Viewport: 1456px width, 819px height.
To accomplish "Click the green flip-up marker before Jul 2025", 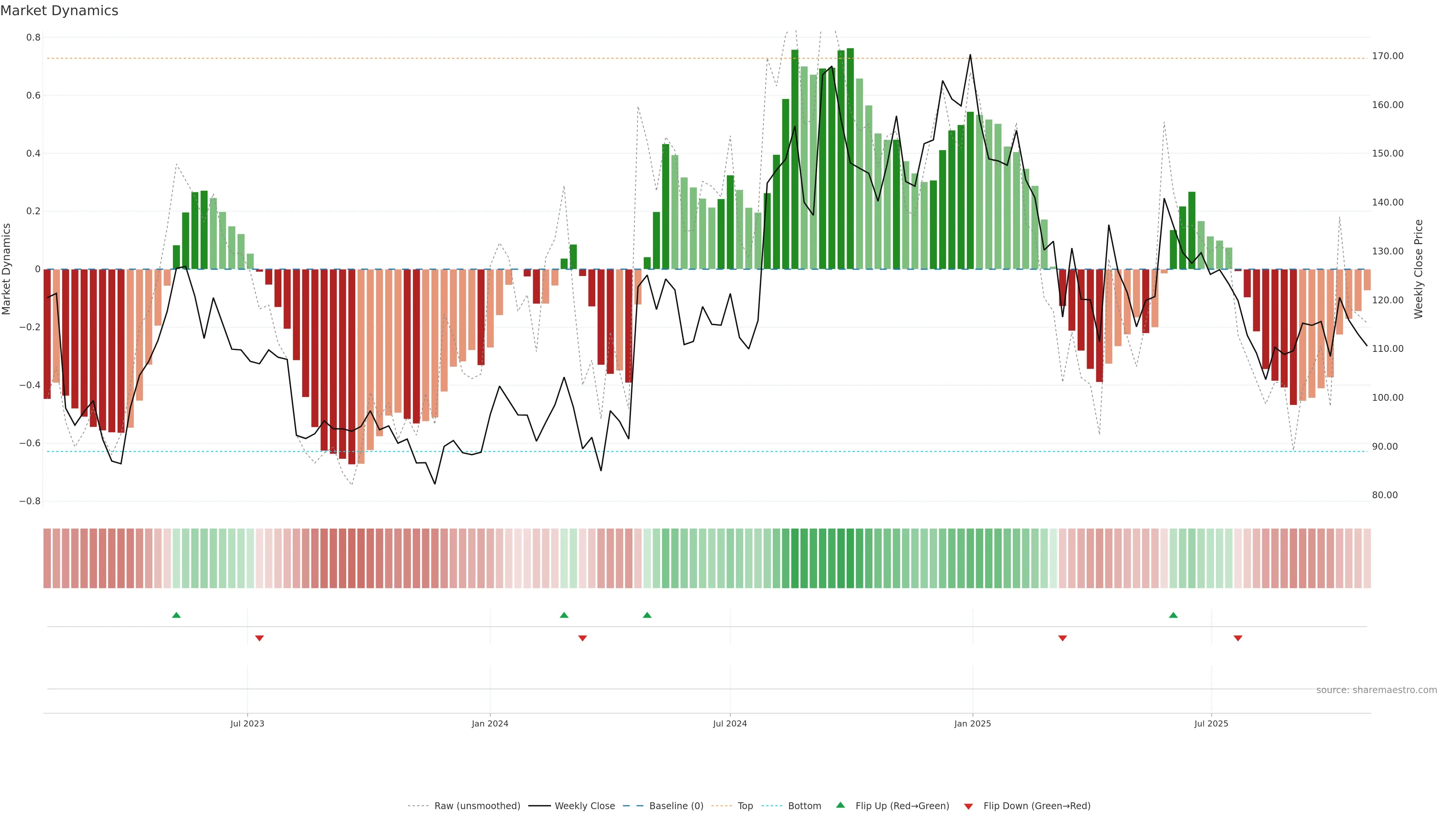I will coord(1174,615).
